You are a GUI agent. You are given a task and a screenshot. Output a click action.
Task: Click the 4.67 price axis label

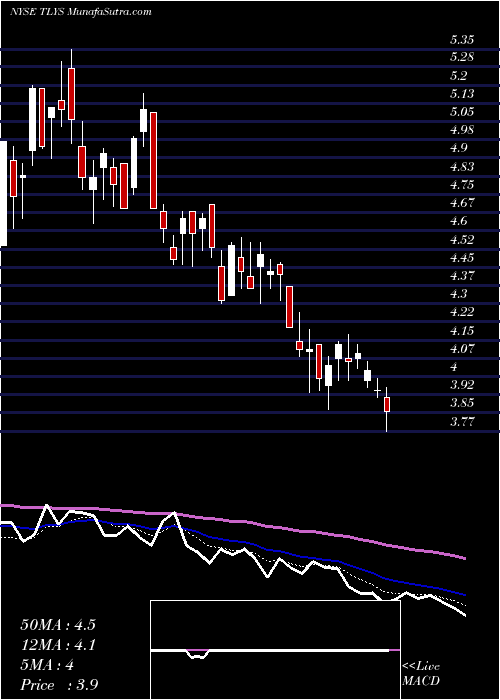(462, 203)
